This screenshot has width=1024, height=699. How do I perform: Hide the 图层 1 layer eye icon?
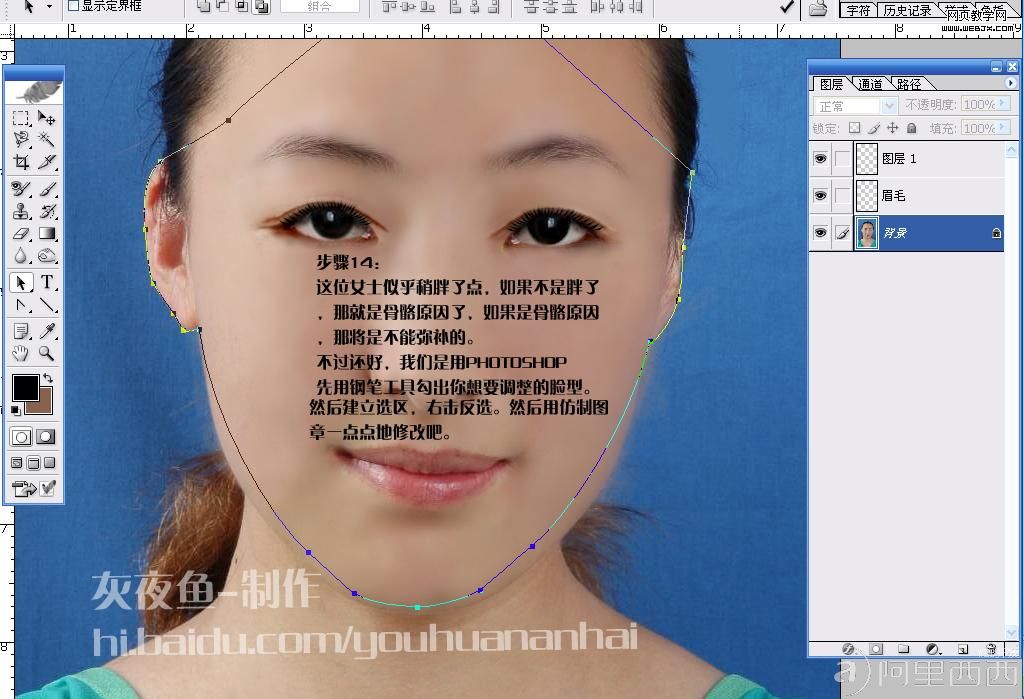coord(820,159)
